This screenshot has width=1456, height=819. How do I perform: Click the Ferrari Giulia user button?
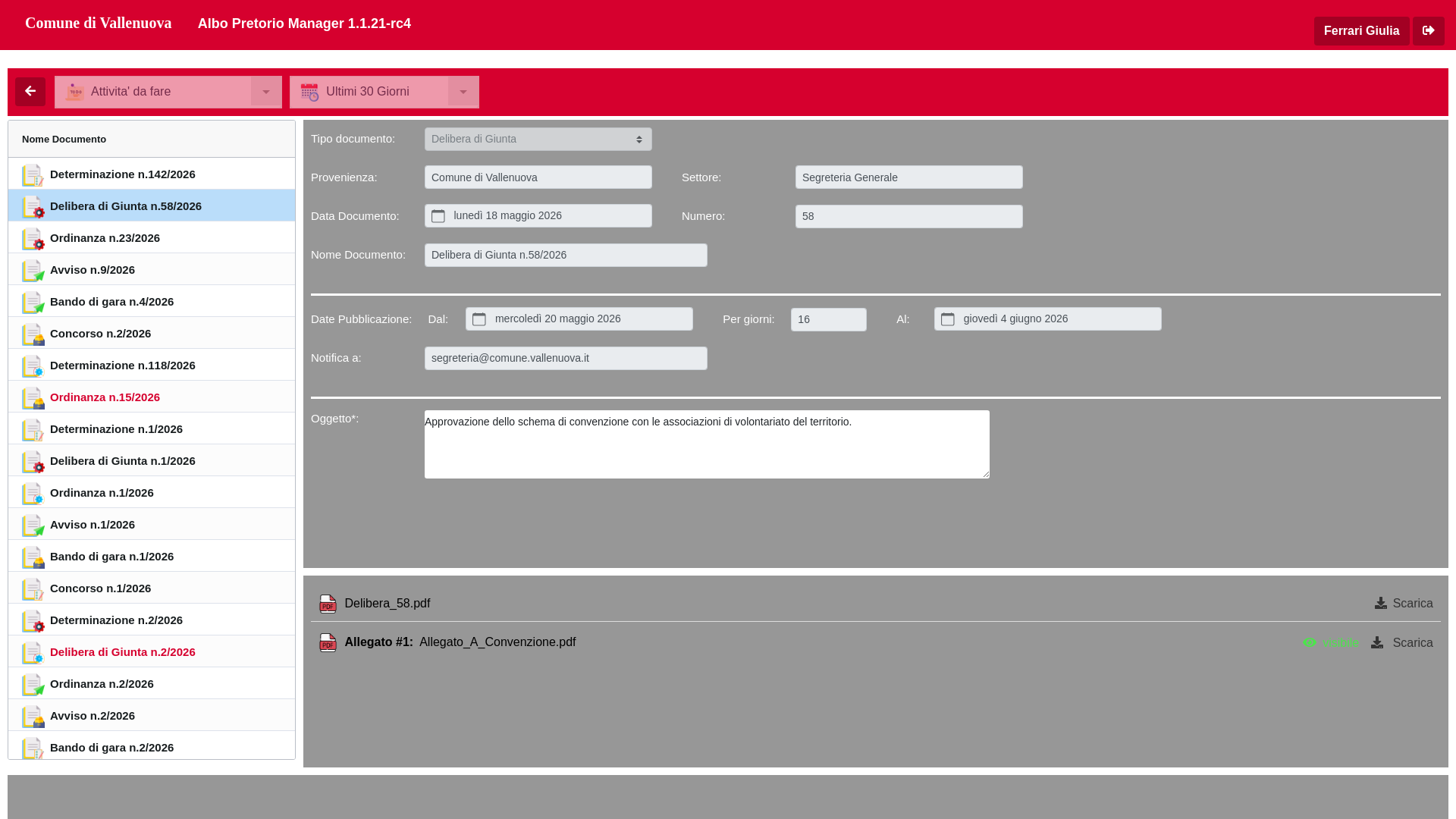pyautogui.click(x=1362, y=31)
